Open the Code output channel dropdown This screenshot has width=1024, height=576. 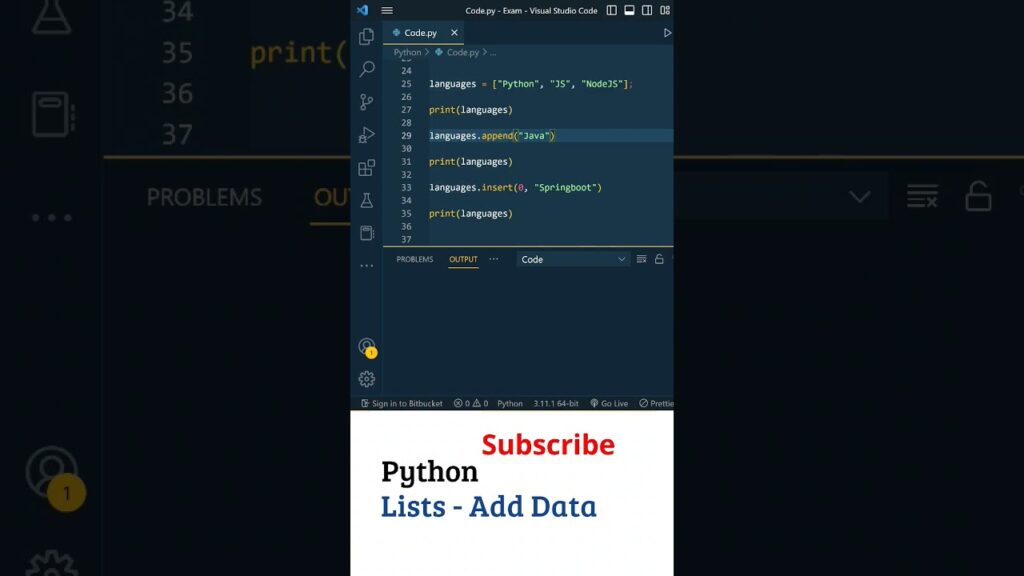pyautogui.click(x=573, y=259)
